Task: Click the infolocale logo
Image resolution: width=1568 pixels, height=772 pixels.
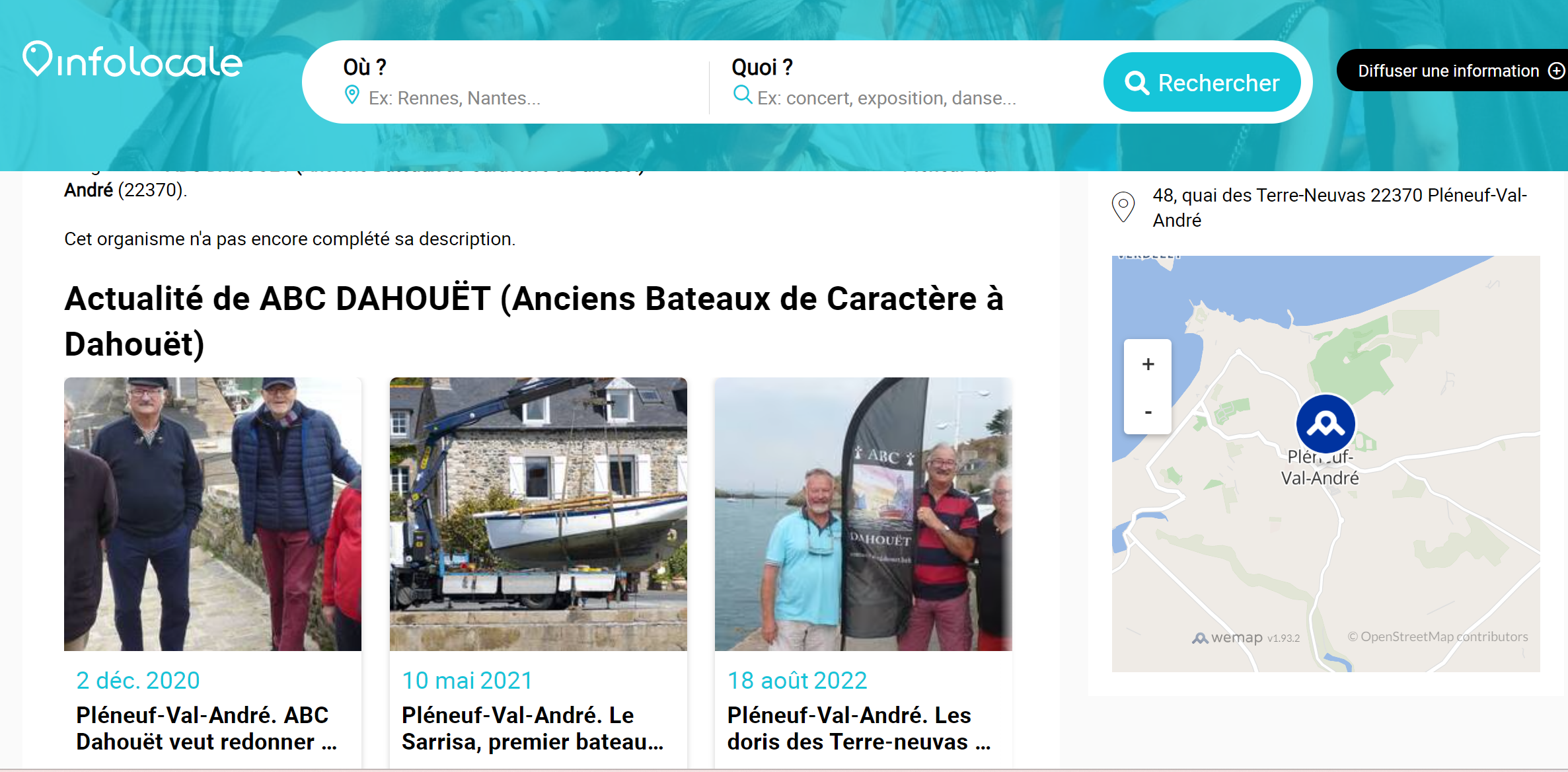Action: [x=132, y=60]
